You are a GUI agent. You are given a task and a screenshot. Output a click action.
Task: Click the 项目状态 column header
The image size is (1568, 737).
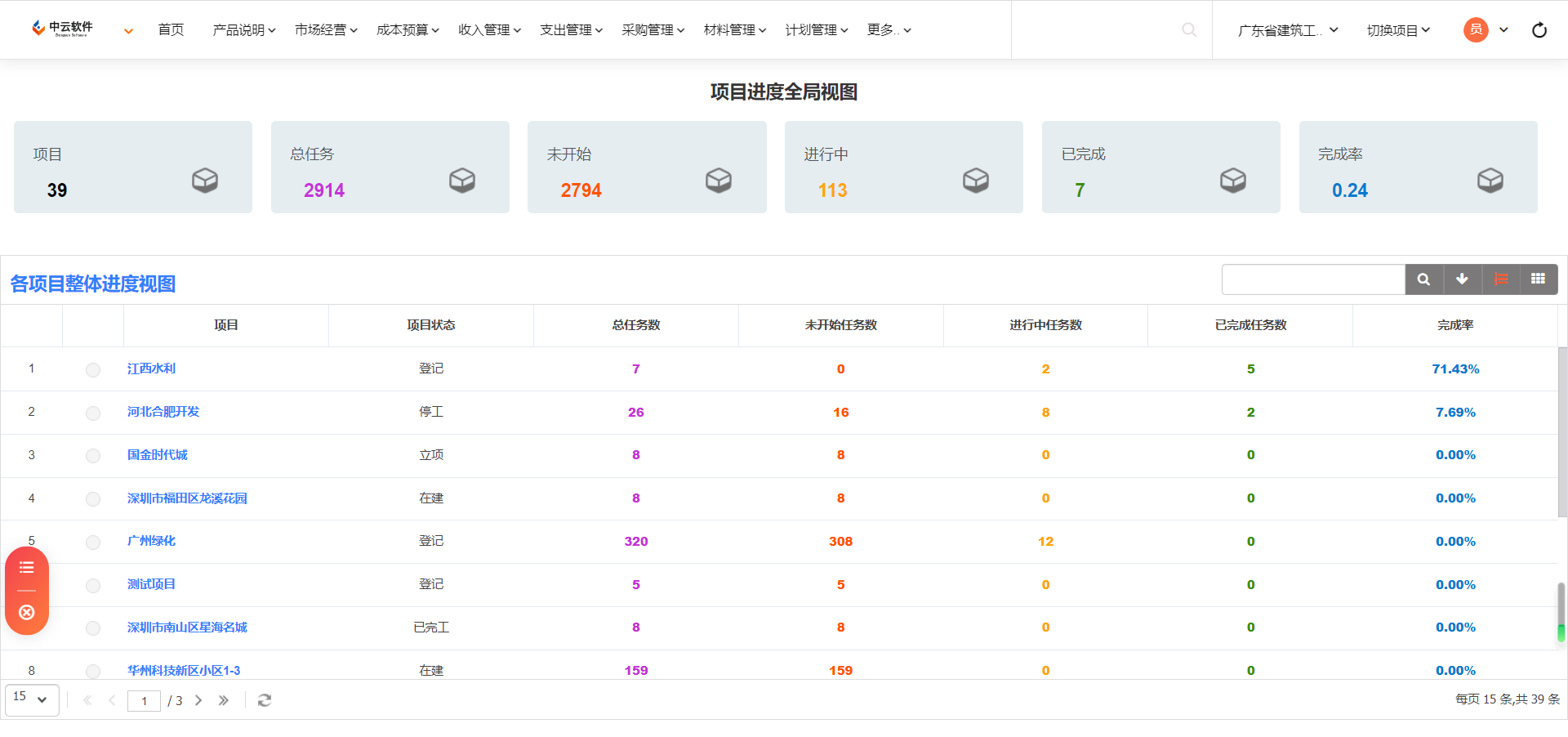click(x=431, y=325)
